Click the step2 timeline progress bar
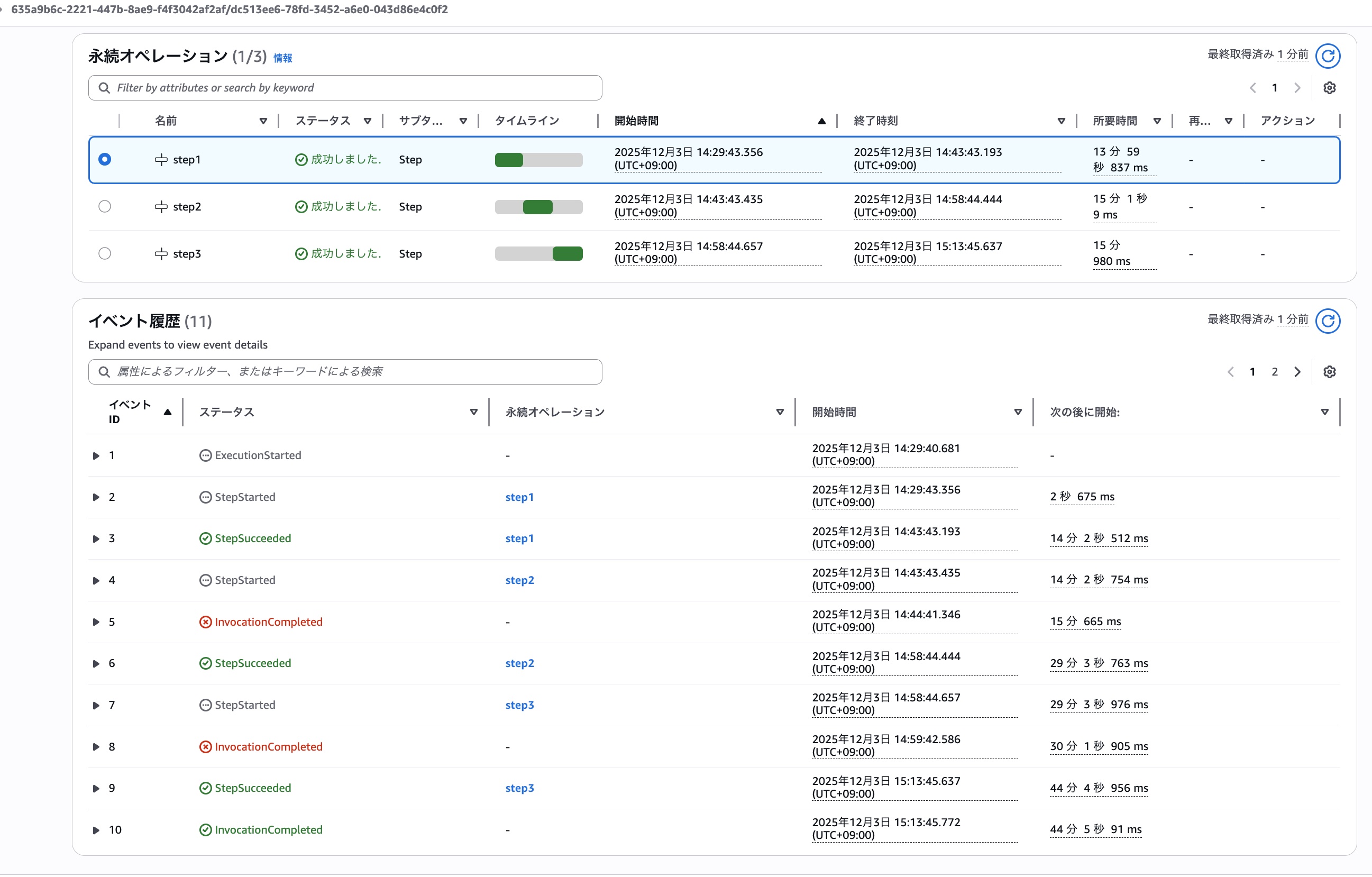 pyautogui.click(x=538, y=207)
